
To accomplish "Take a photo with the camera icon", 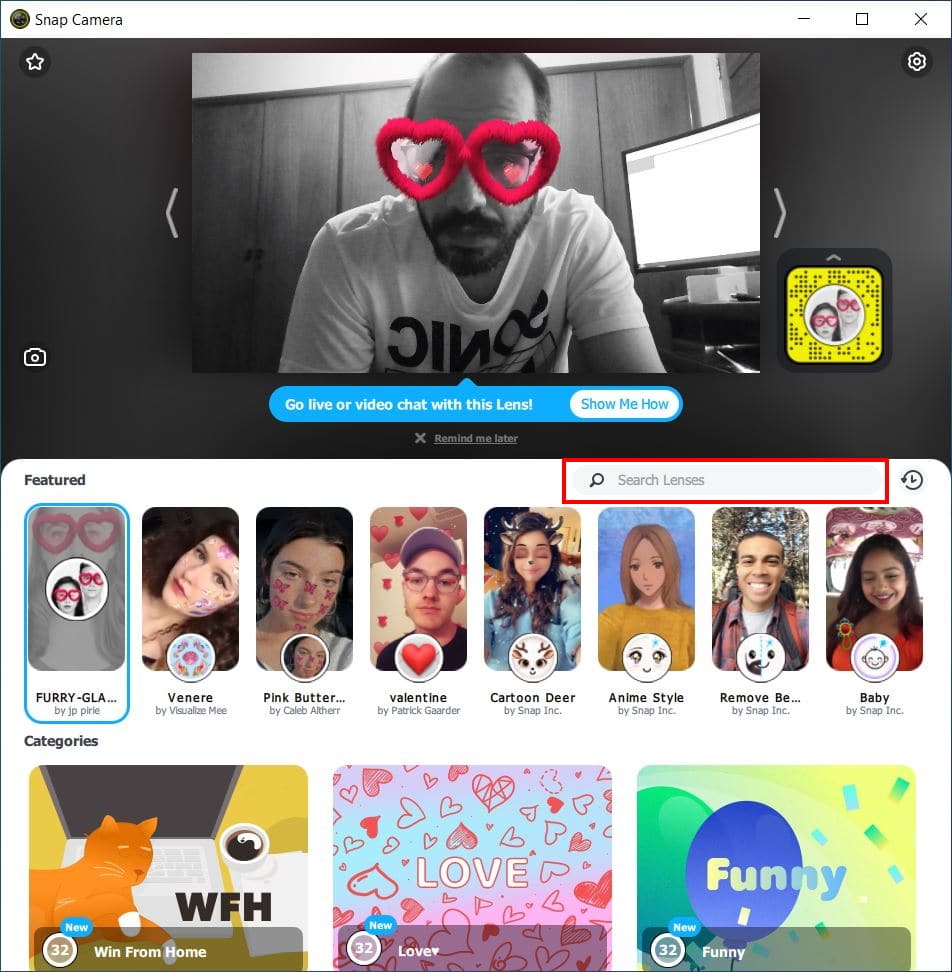I will 35,357.
